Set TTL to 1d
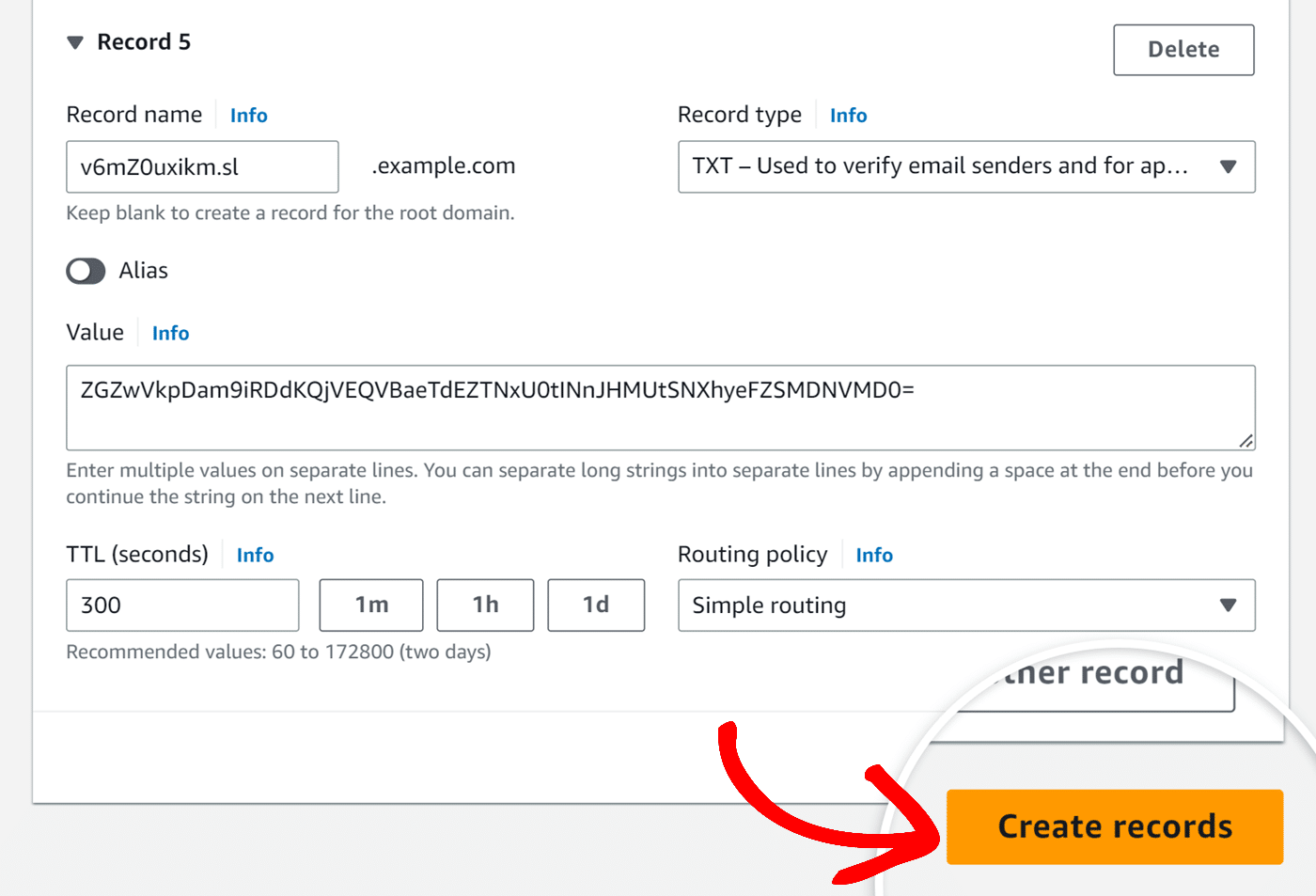The image size is (1316, 896). (596, 605)
